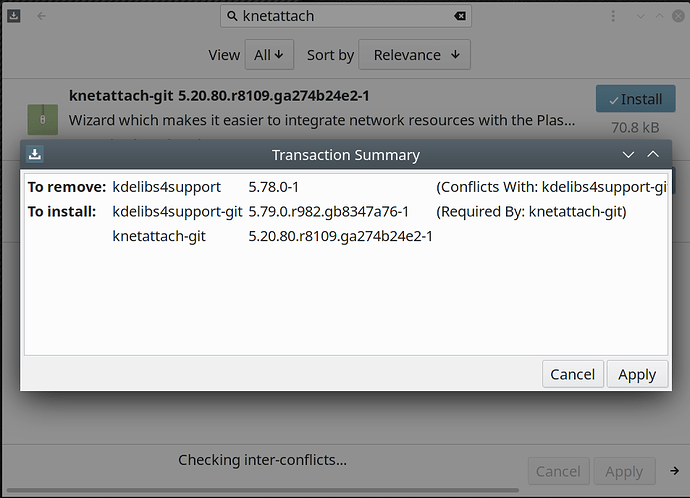Go back using the left arrow

41,16
